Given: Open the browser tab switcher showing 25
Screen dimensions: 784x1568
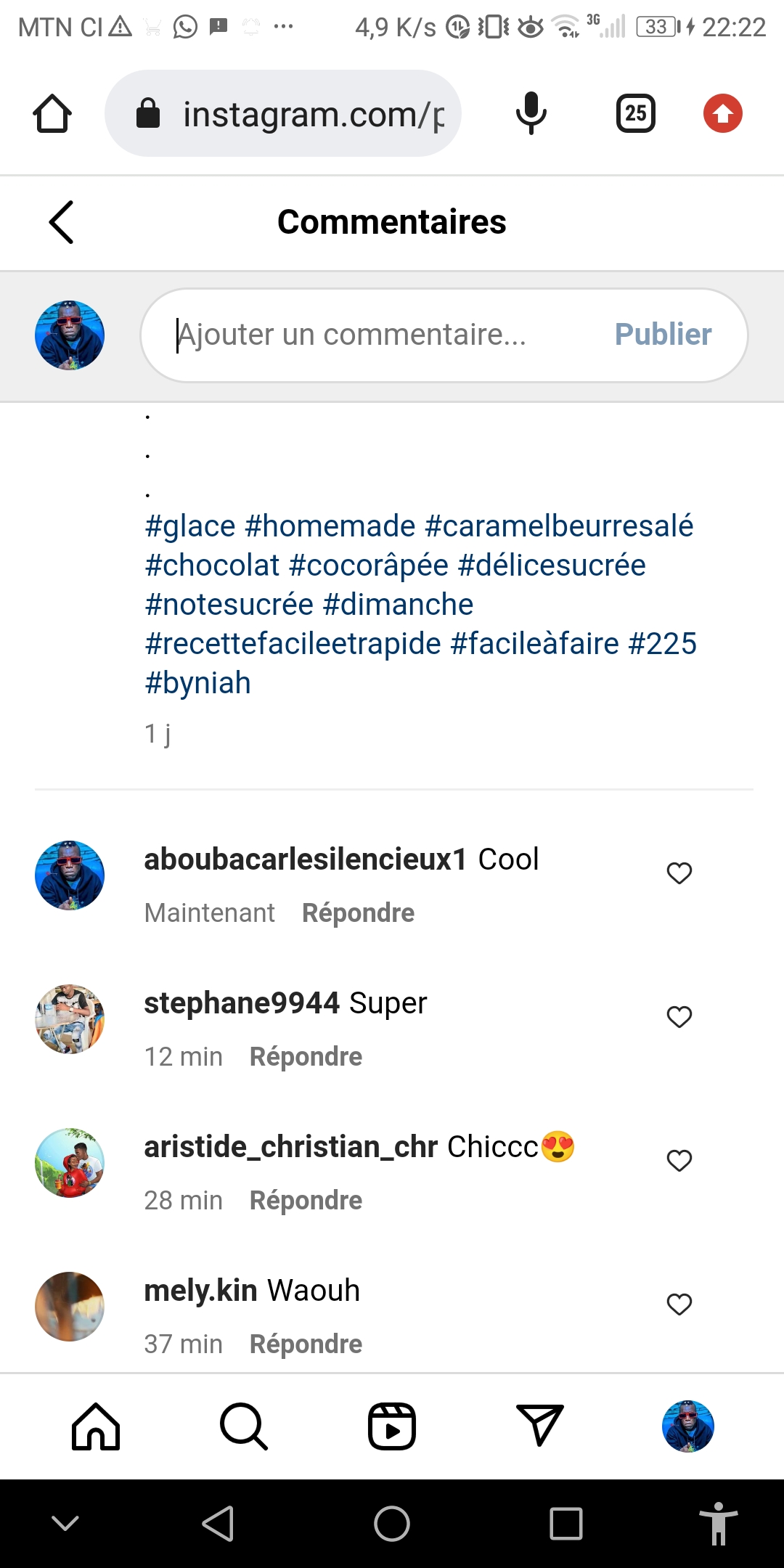Looking at the screenshot, I should 635,114.
